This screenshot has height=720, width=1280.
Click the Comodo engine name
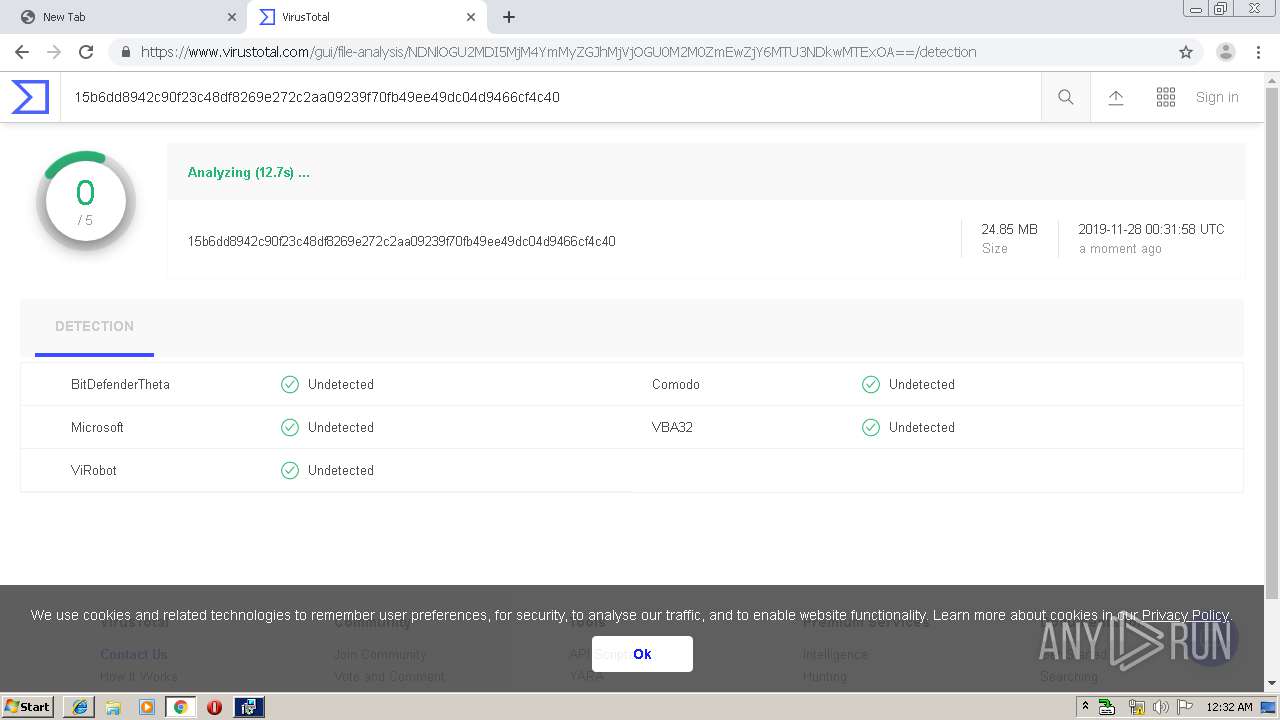pyautogui.click(x=676, y=384)
